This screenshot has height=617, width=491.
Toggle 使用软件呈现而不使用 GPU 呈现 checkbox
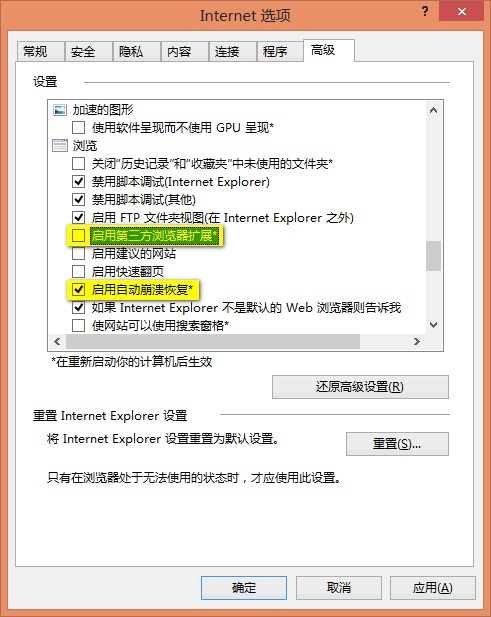[78, 127]
